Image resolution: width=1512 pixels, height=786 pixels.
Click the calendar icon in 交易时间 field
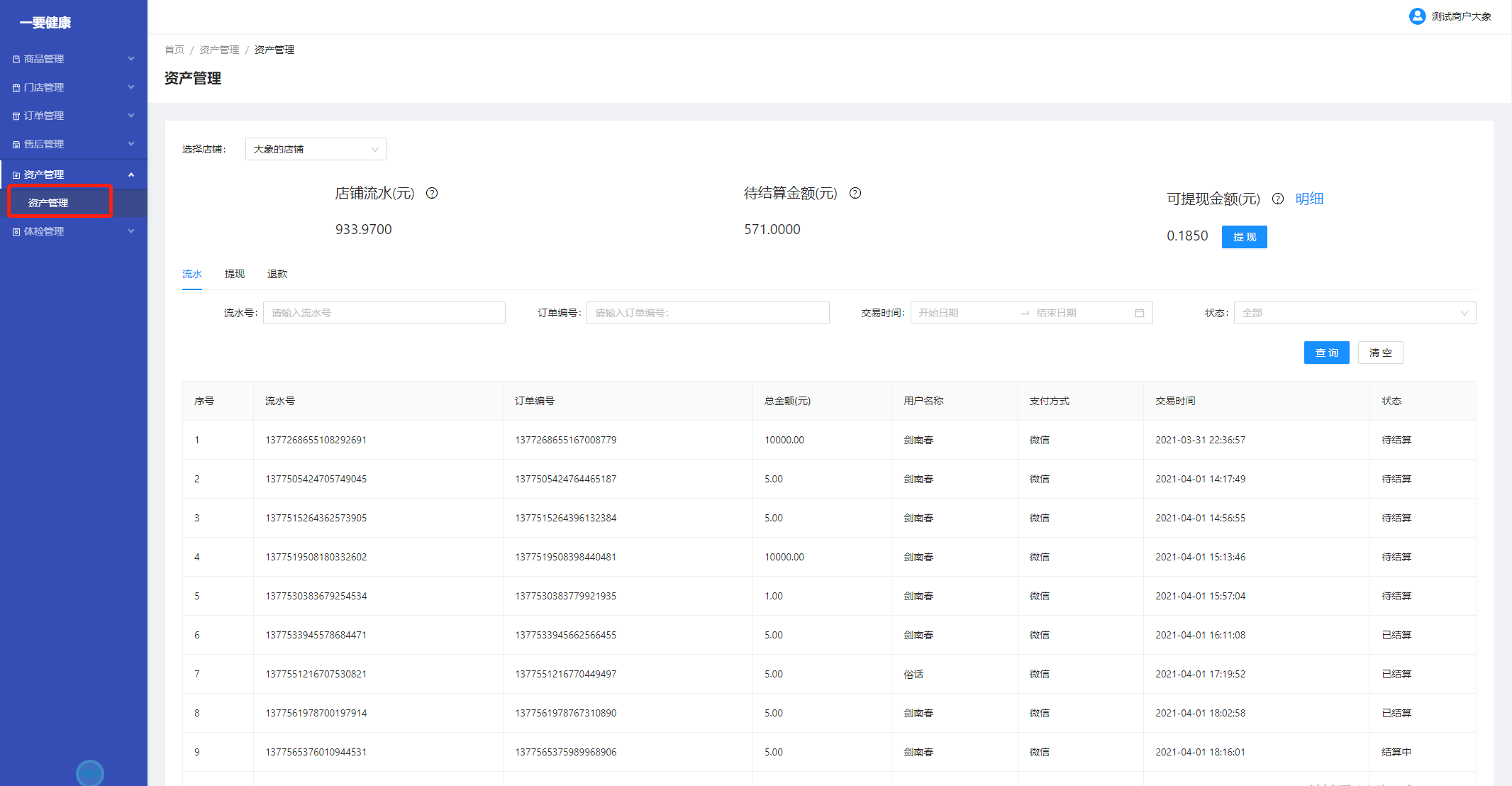(1140, 313)
